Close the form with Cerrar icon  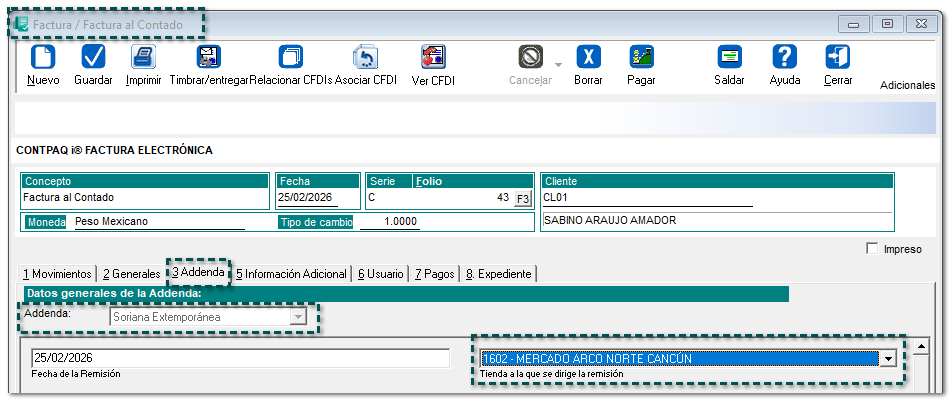point(838,57)
